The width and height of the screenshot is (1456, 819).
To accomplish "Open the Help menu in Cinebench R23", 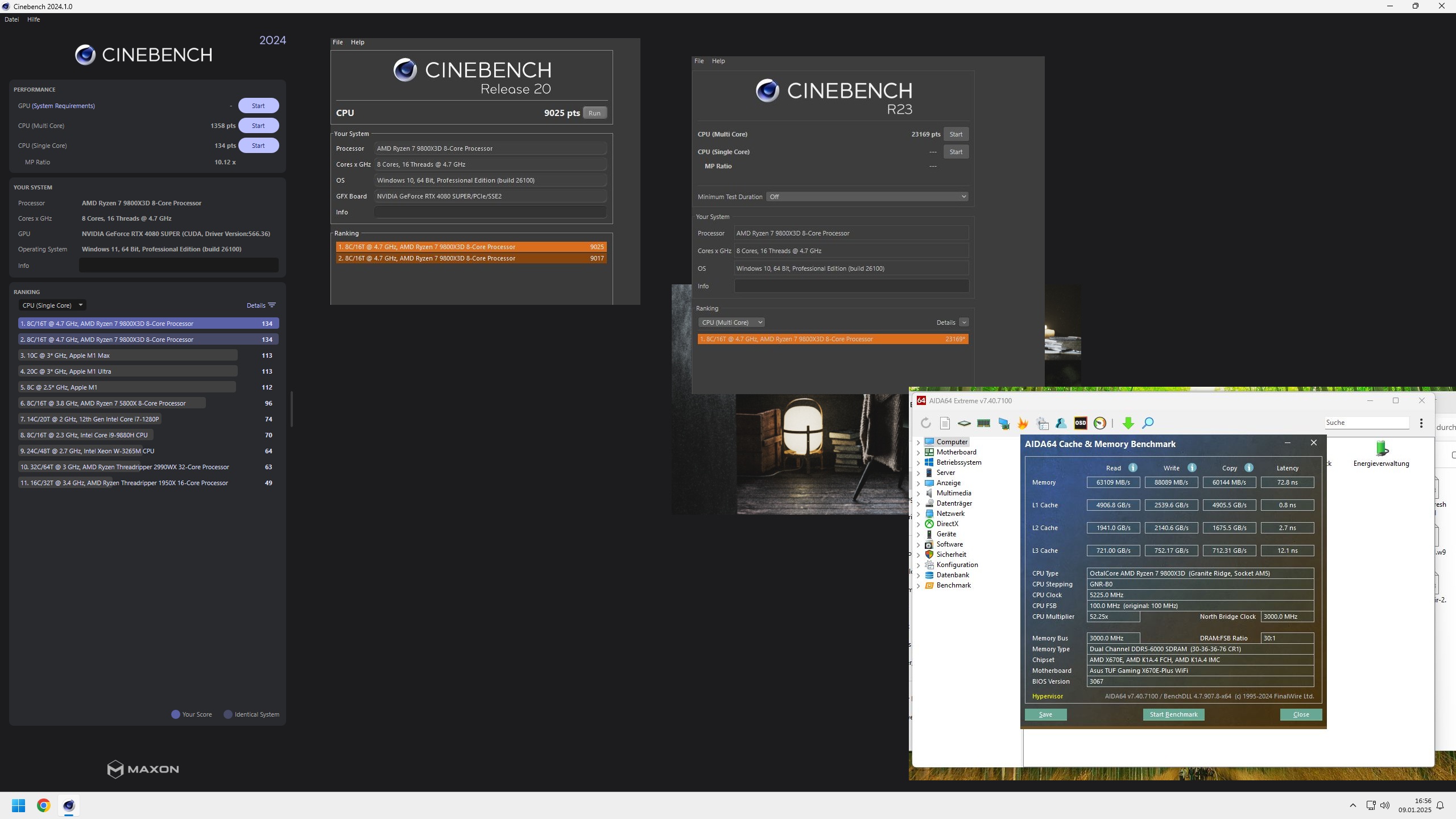I will pyautogui.click(x=718, y=61).
